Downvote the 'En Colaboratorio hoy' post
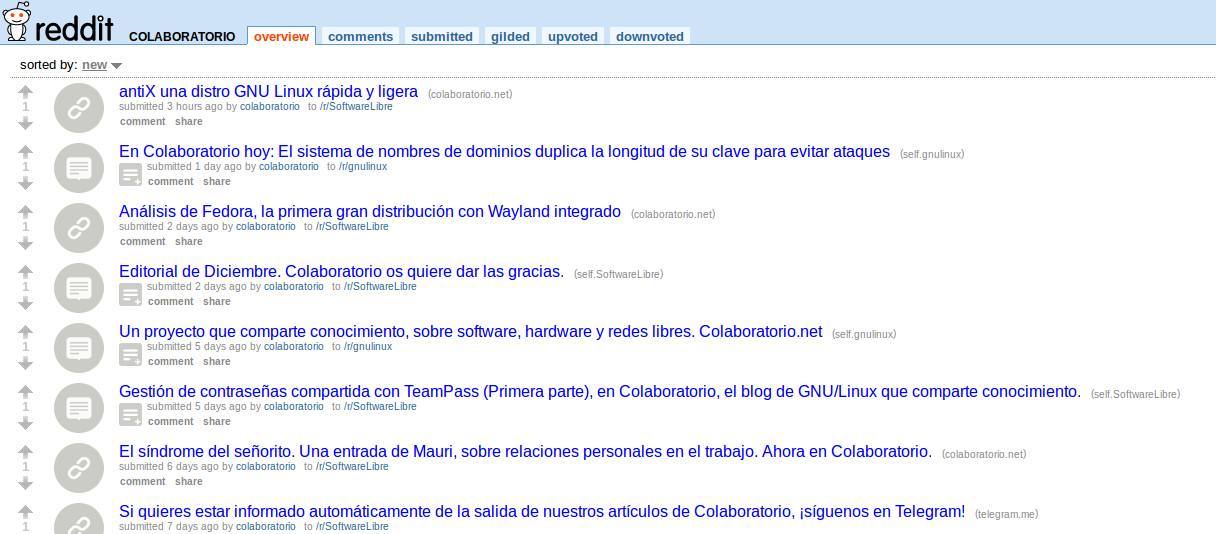 click(26, 183)
